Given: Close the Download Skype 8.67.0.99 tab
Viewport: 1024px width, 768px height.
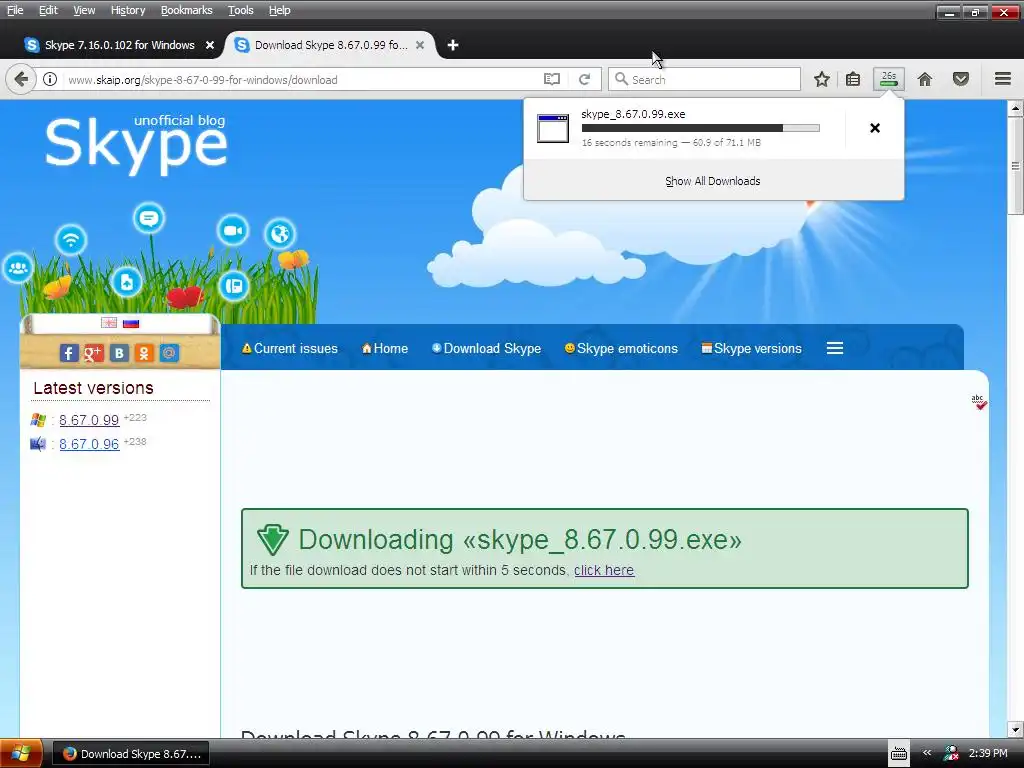Looking at the screenshot, I should 420,45.
